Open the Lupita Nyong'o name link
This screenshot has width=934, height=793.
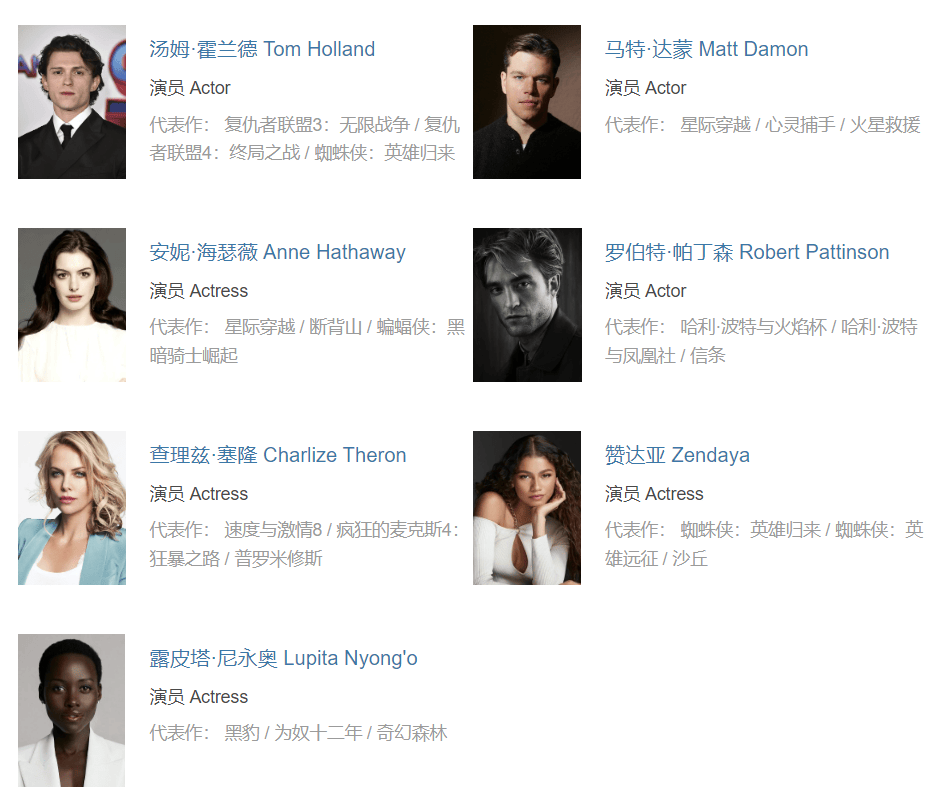284,658
